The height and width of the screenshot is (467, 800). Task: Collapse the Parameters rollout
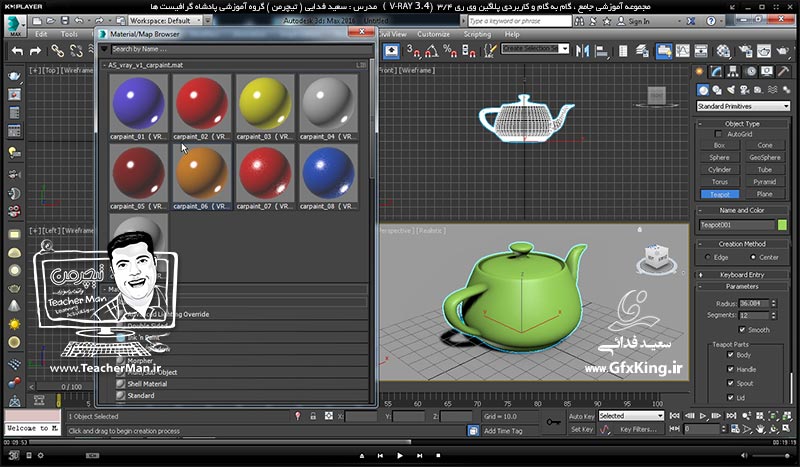(x=742, y=286)
